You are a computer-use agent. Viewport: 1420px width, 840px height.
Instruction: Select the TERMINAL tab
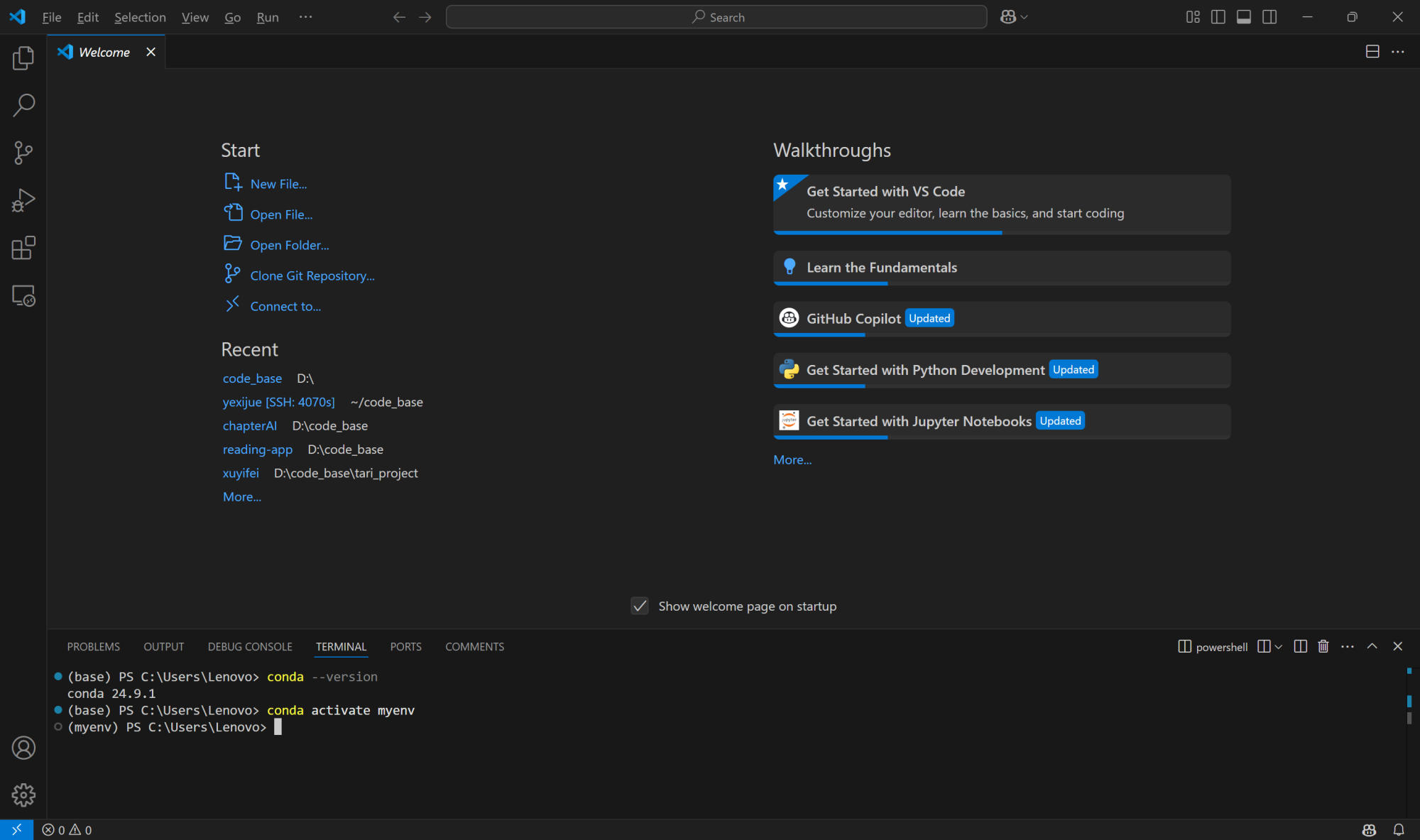click(342, 646)
